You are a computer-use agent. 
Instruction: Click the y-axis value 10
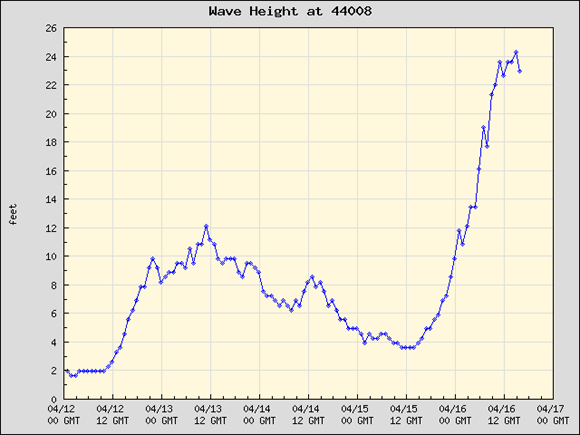tap(51, 256)
